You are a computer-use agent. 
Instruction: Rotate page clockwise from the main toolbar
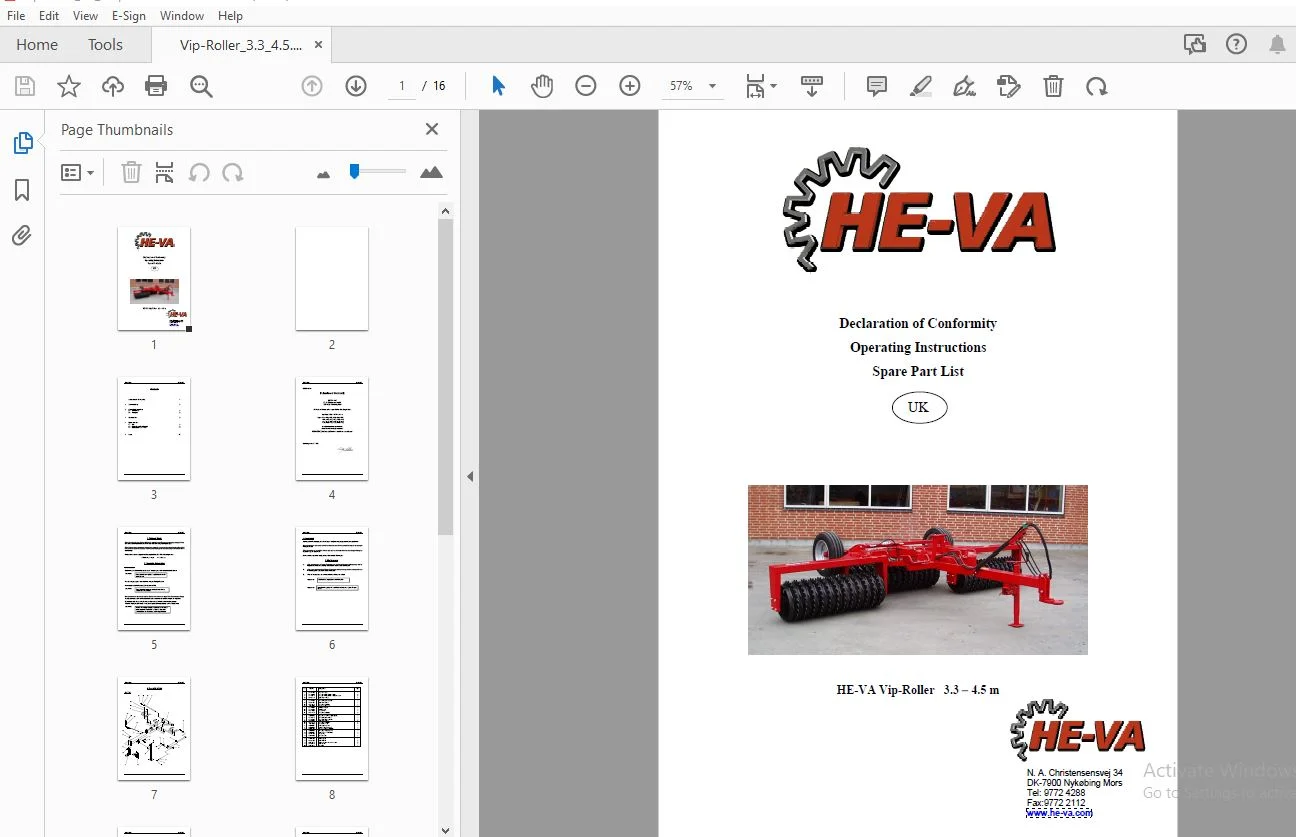coord(1097,86)
